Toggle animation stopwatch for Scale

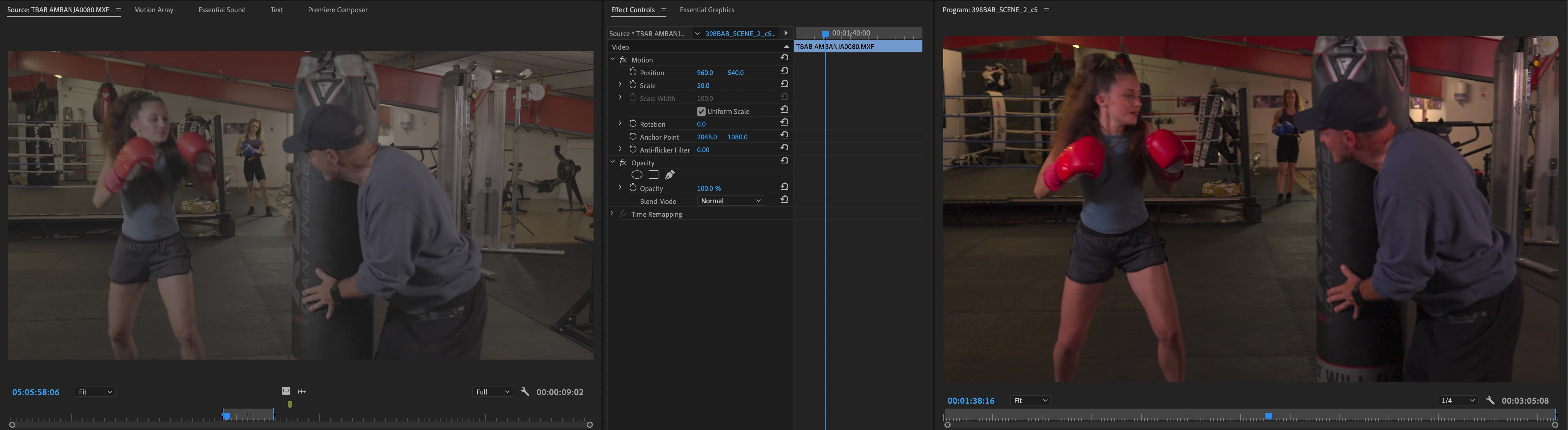(x=633, y=85)
